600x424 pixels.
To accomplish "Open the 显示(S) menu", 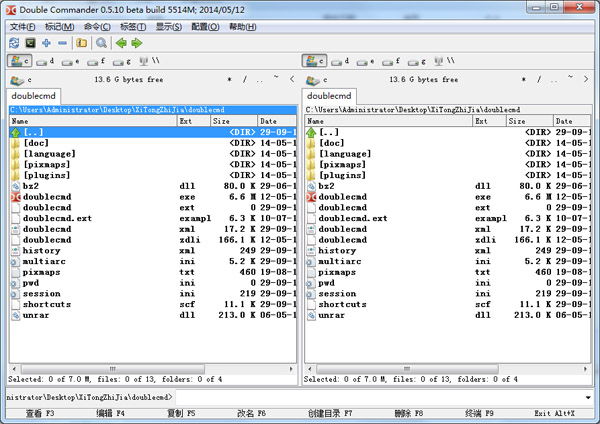I will (x=169, y=27).
